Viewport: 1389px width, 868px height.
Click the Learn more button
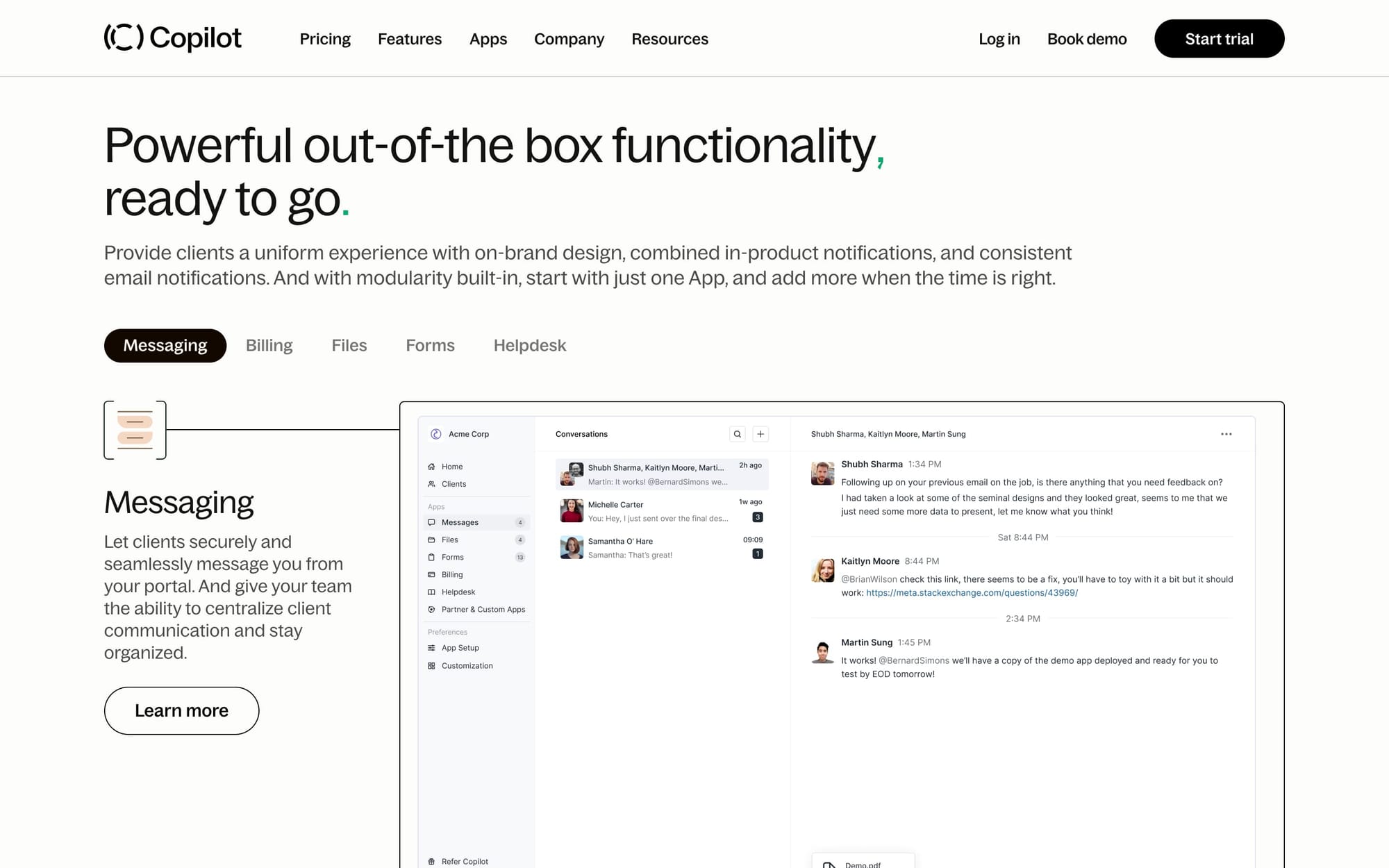181,710
